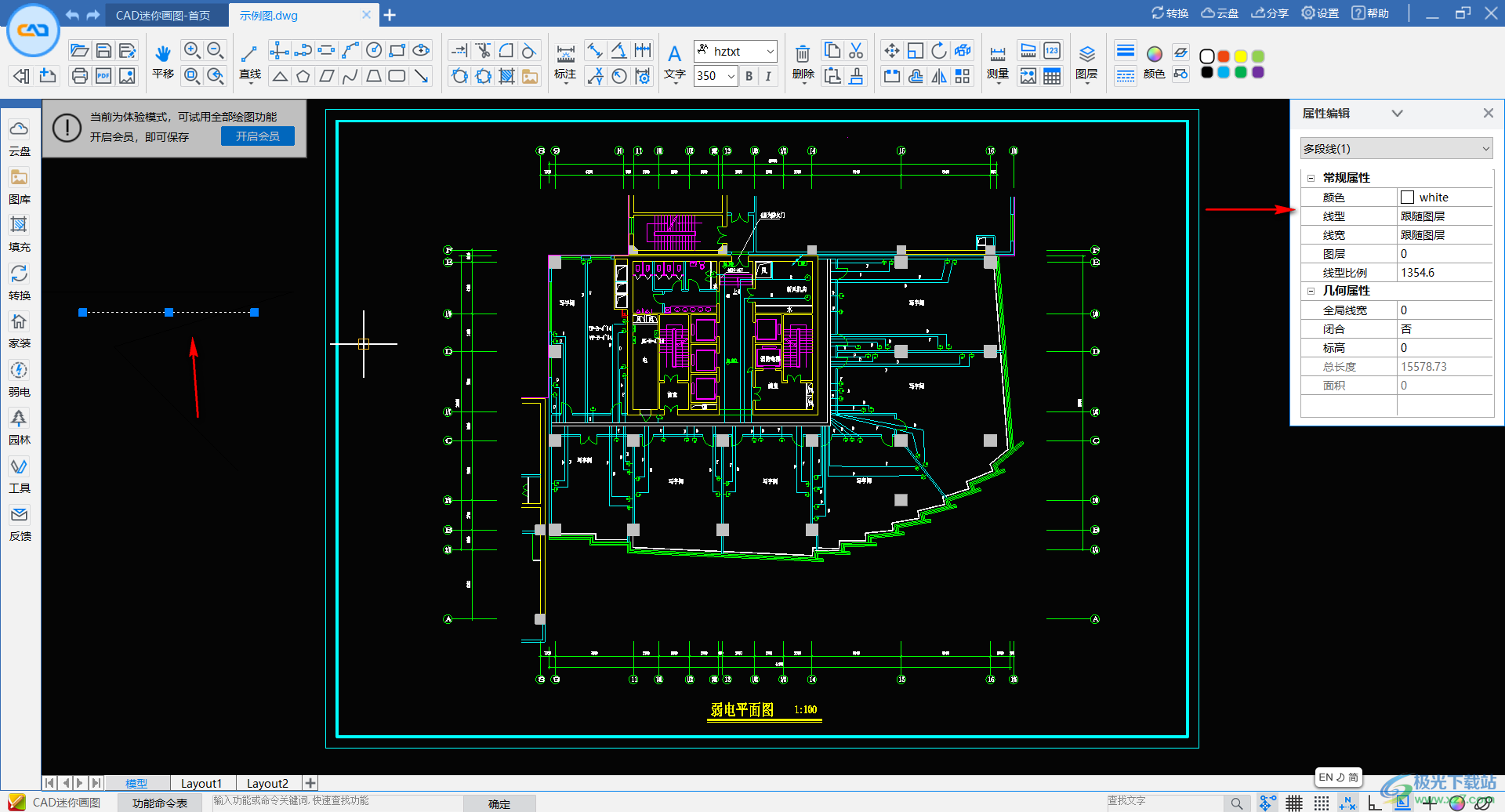Viewport: 1505px width, 812px height.
Task: Export the drawing as PDF
Action: [x=103, y=76]
